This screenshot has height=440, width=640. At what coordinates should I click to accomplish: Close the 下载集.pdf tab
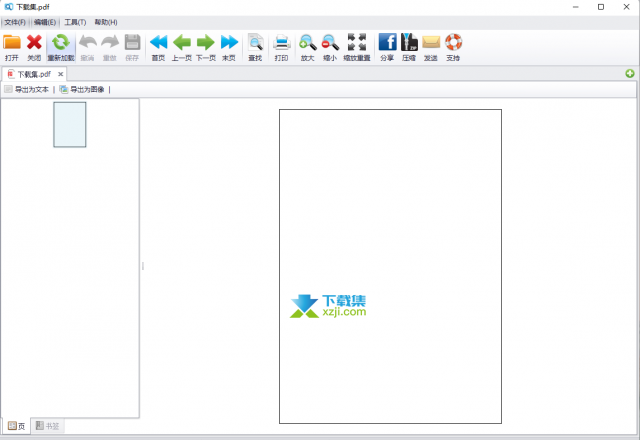tap(60, 74)
